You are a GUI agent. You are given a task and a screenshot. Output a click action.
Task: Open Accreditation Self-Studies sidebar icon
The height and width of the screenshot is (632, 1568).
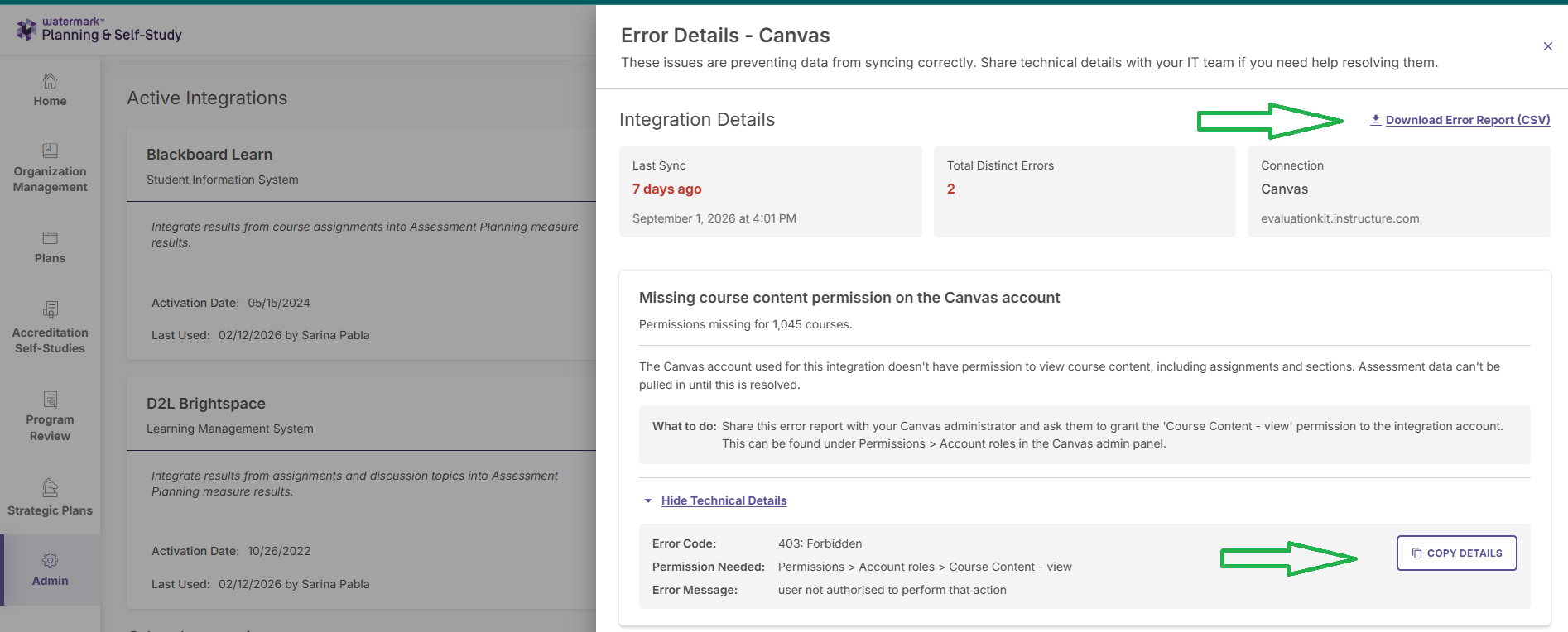(x=51, y=310)
